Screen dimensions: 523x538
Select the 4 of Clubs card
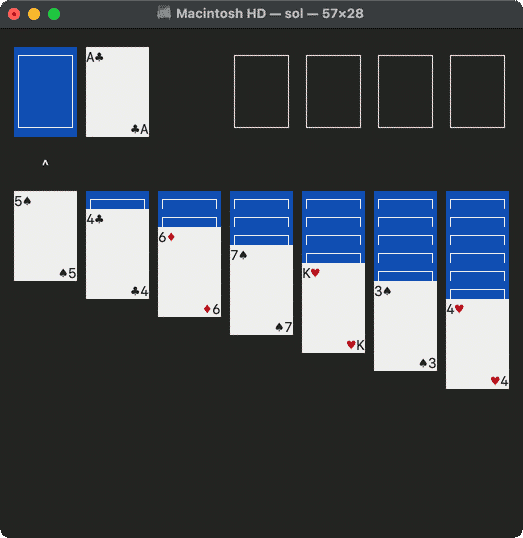(x=117, y=254)
